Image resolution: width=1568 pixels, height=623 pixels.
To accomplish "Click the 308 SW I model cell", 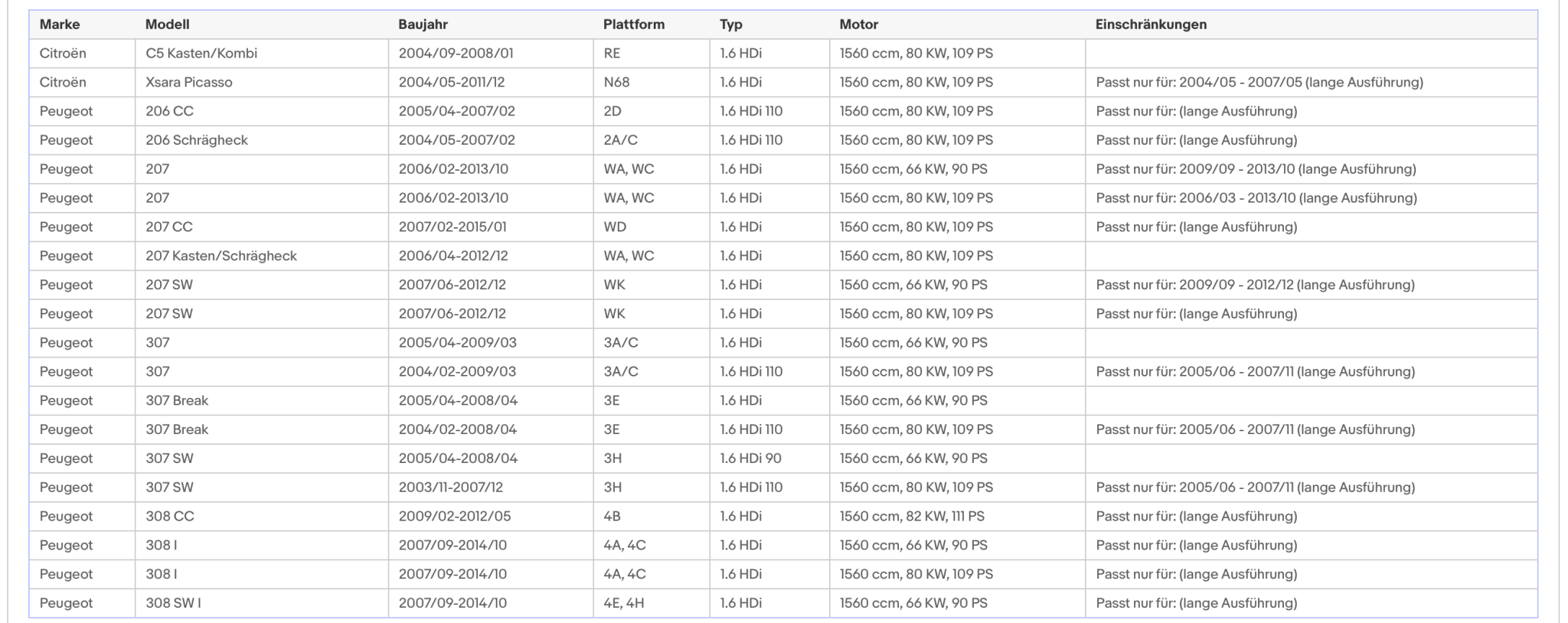I will click(x=262, y=603).
